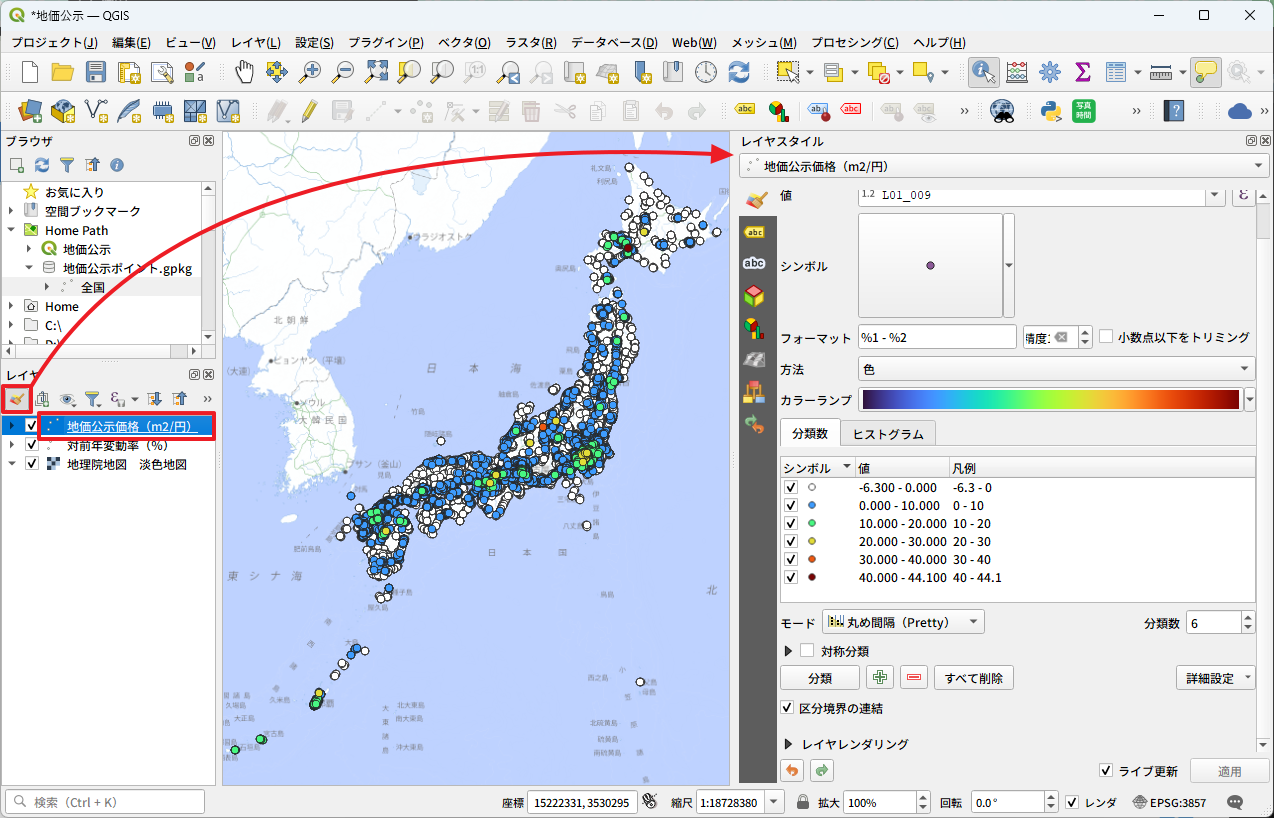Image resolution: width=1274 pixels, height=818 pixels.
Task: Click the 分類 button
Action: (819, 678)
